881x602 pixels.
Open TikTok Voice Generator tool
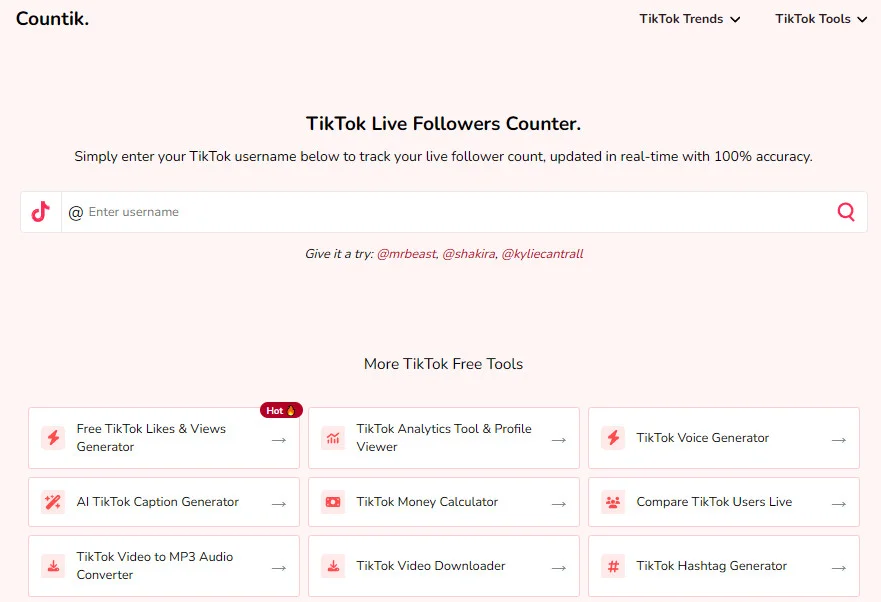pyautogui.click(x=724, y=438)
